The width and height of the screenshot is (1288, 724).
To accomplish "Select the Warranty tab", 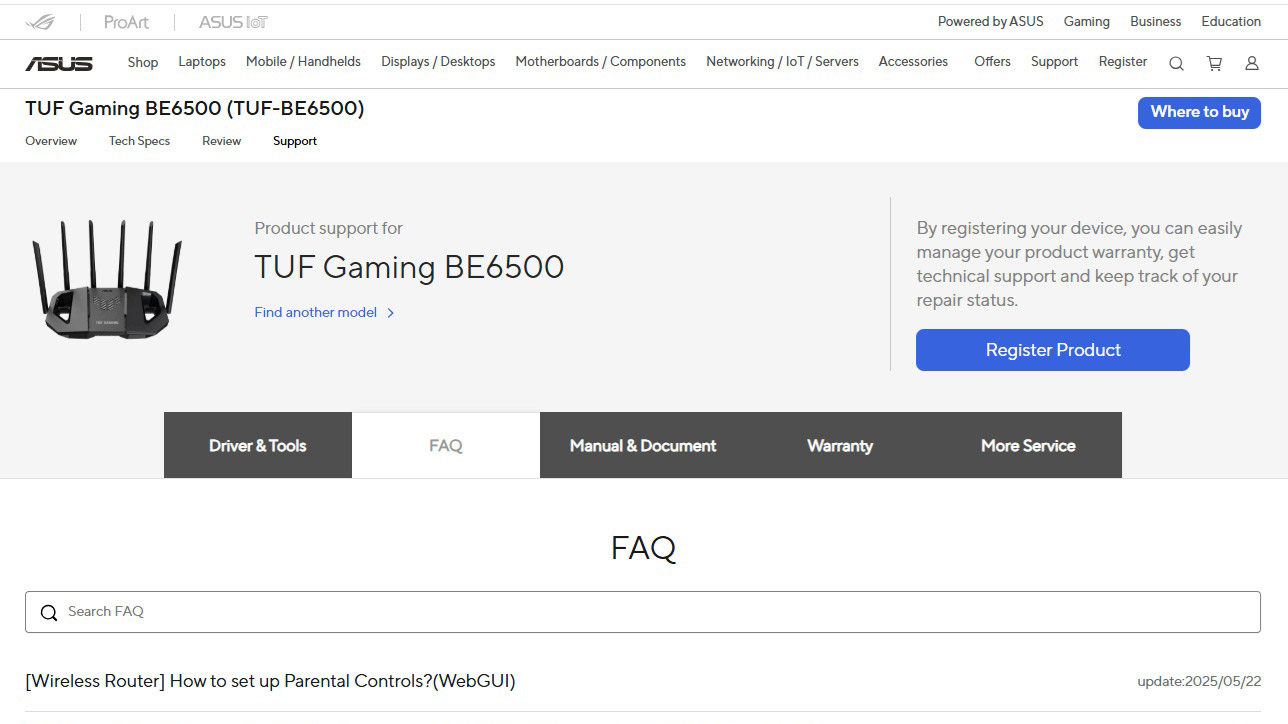I will pyautogui.click(x=840, y=446).
